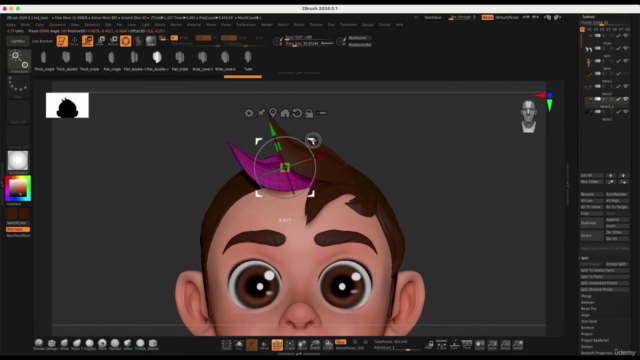Click the gizmo location marker icon
Screen dimensions: 640x360
[x=273, y=113]
